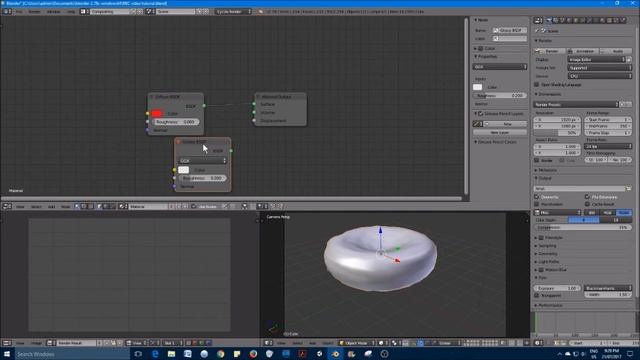Open the Feature Set dropdown
Viewport: 640px width, 360px height.
[600, 68]
